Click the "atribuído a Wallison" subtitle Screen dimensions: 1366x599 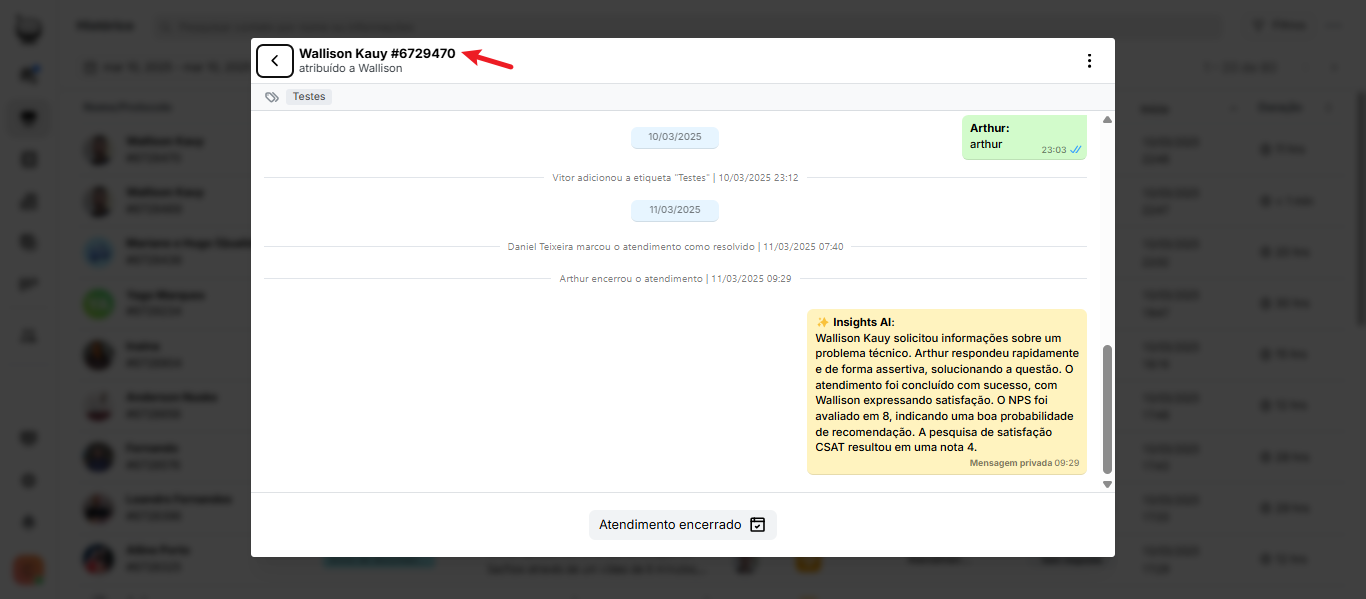[x=350, y=69]
